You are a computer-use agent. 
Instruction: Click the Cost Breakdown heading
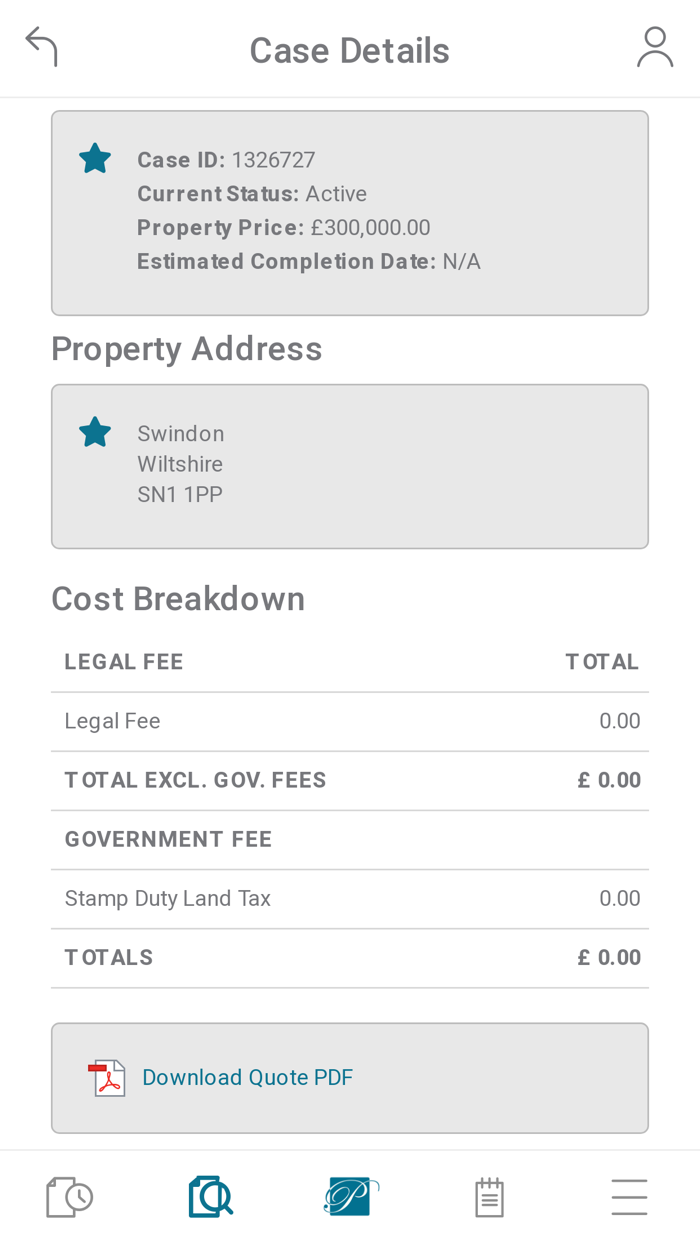pyautogui.click(x=178, y=598)
